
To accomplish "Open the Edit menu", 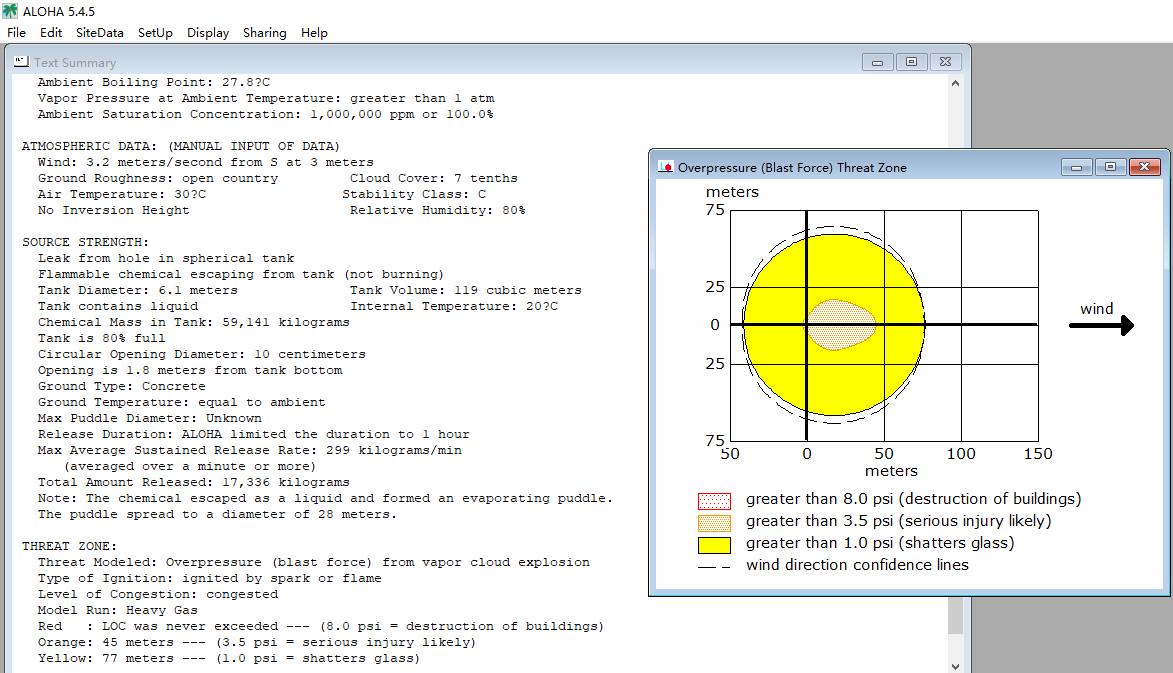I will (51, 33).
